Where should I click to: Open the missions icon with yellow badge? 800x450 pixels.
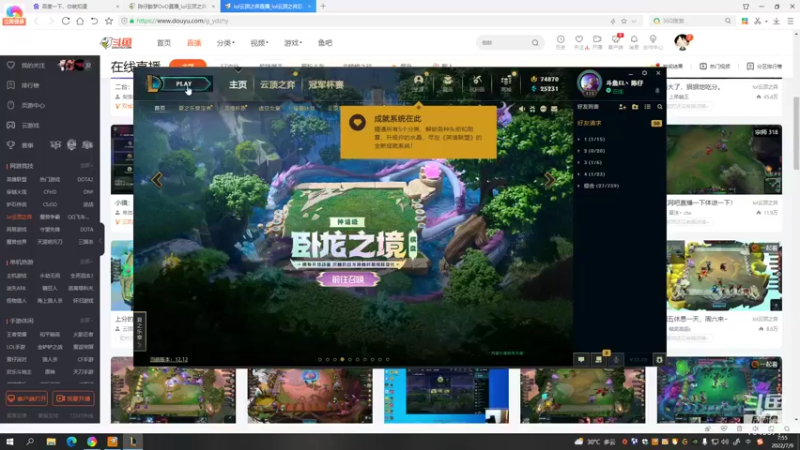click(x=598, y=360)
